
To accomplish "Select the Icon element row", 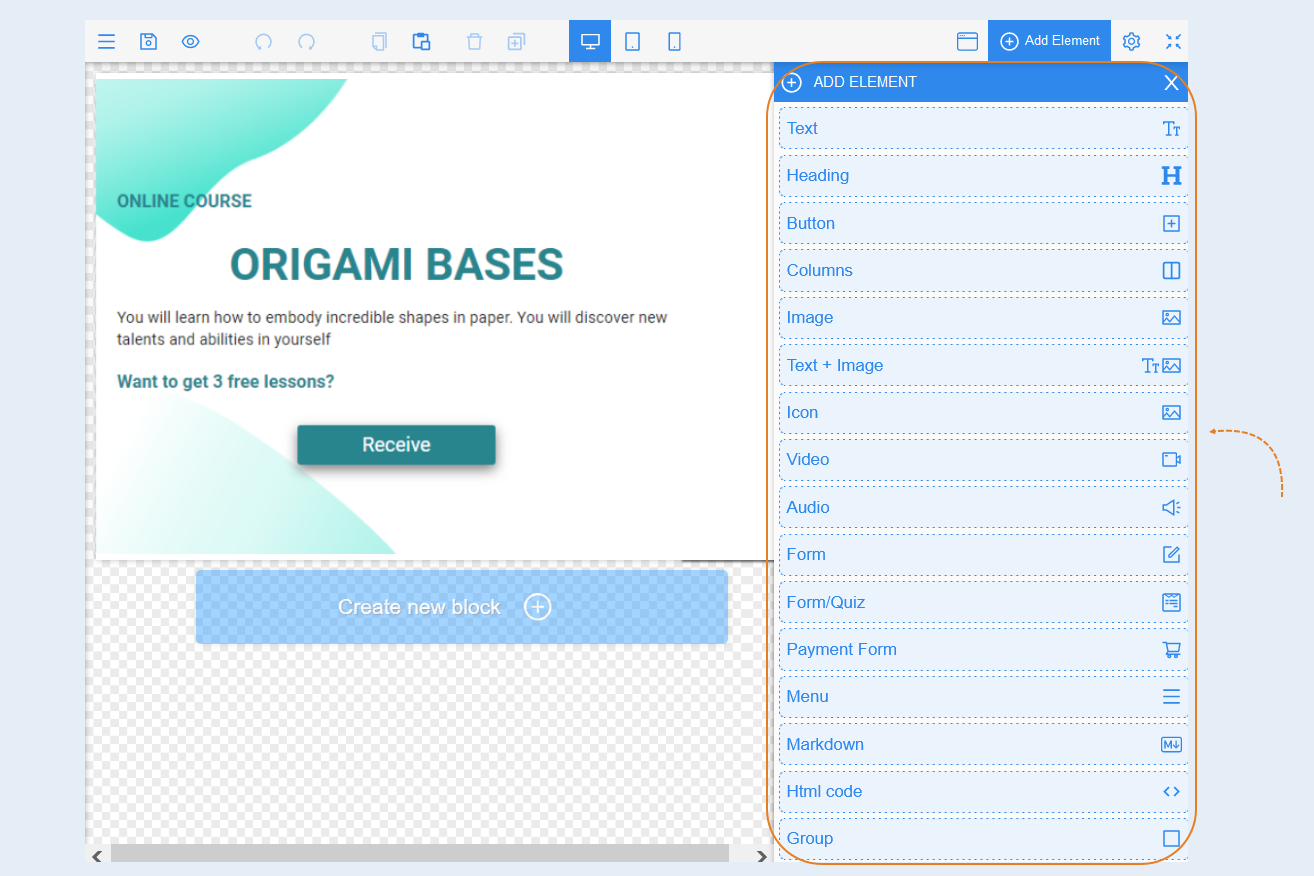I will point(983,412).
